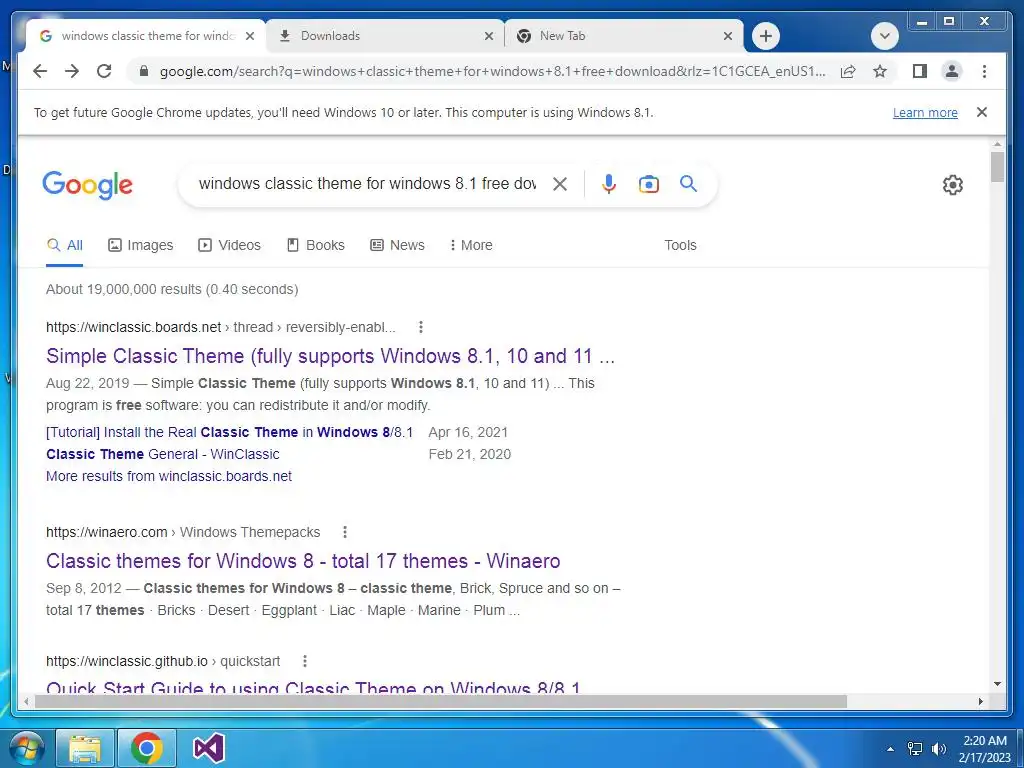Go to Google homepage via the logo
Viewport: 1024px width, 768px height.
point(88,185)
